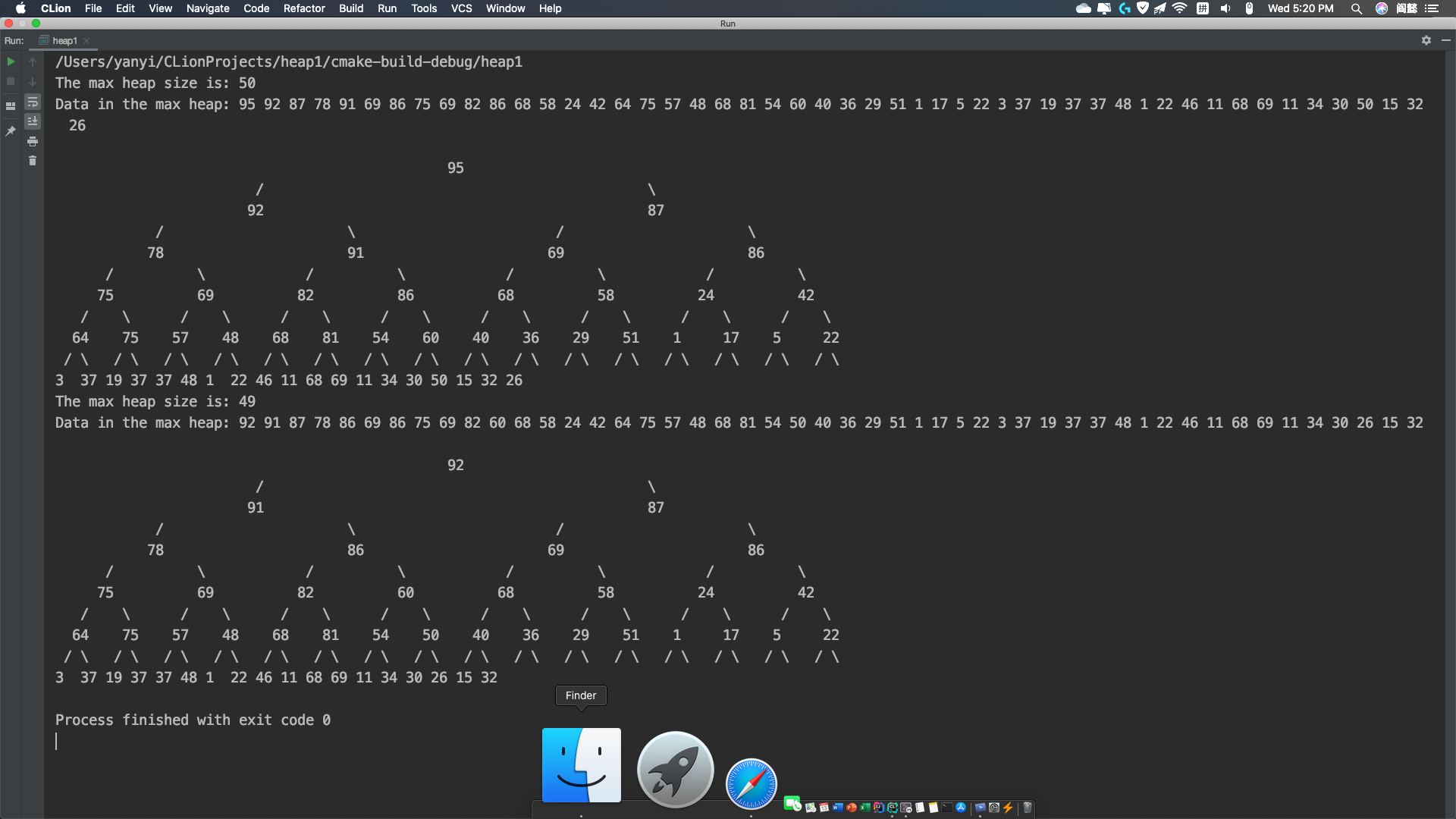Image resolution: width=1456 pixels, height=819 pixels.
Task: Open Terminal in the Dock
Action: click(x=947, y=808)
